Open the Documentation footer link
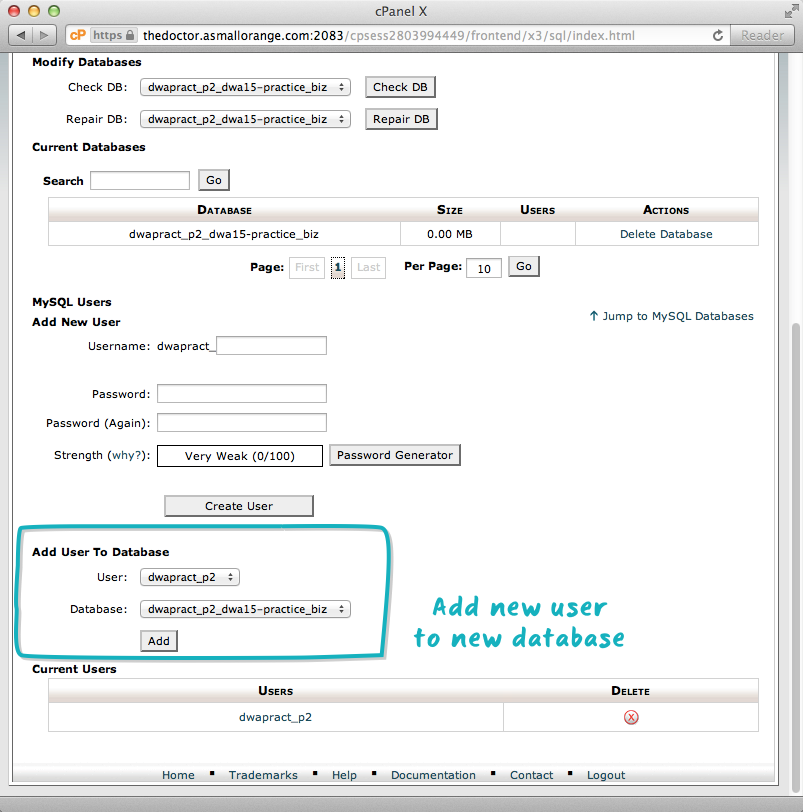 pos(433,775)
